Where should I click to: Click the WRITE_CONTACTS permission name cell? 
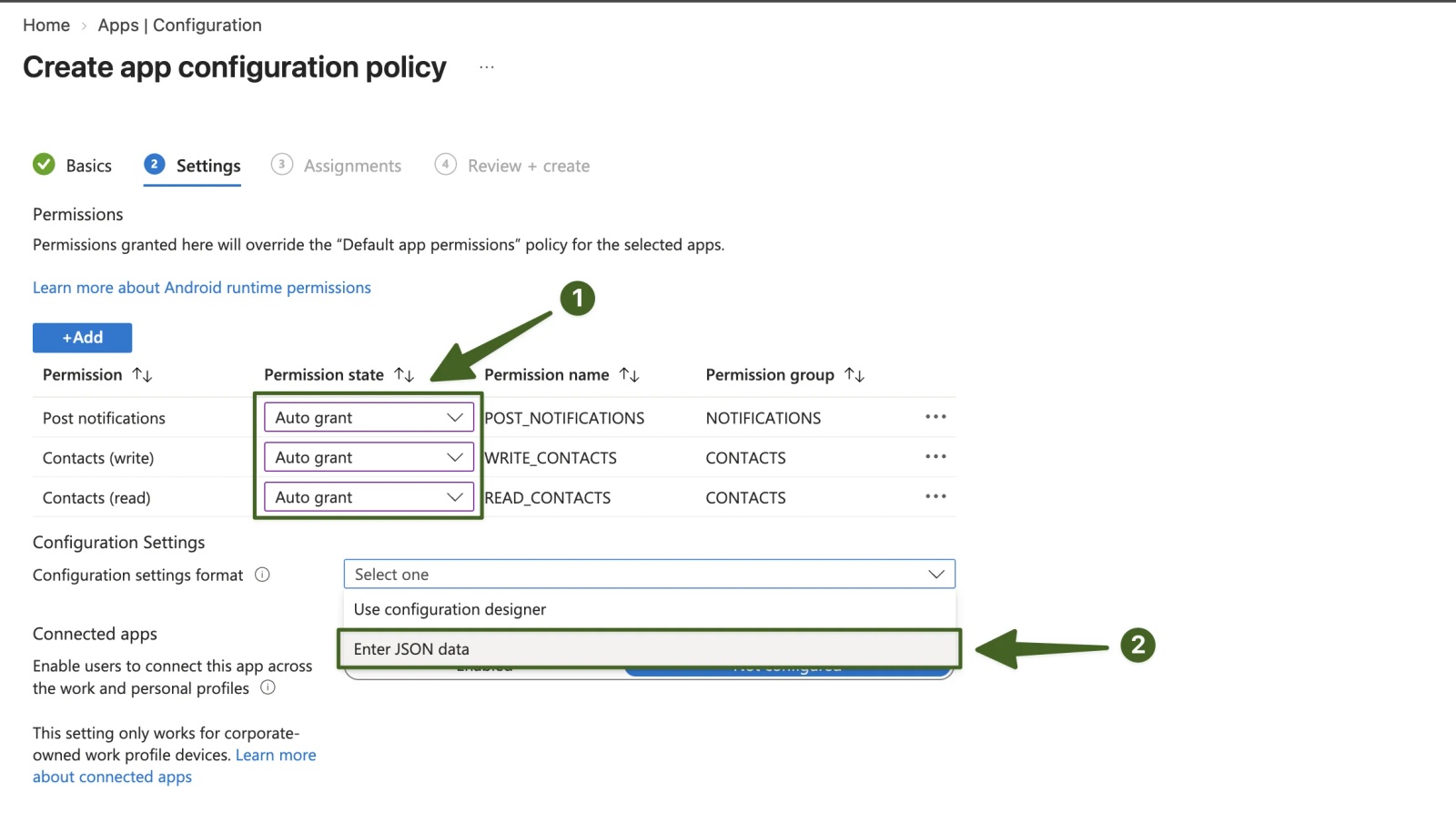pyautogui.click(x=551, y=458)
